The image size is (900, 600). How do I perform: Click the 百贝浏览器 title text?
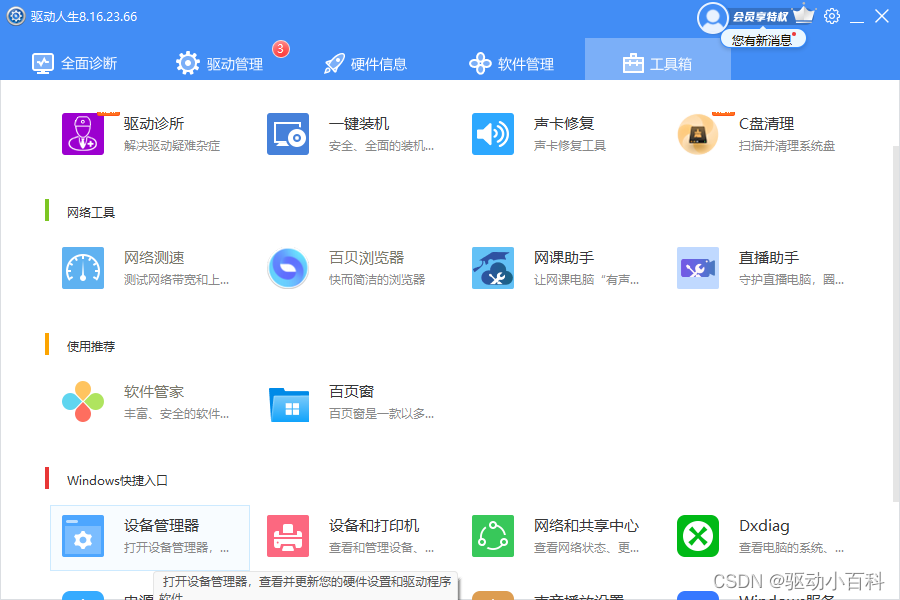click(x=366, y=257)
